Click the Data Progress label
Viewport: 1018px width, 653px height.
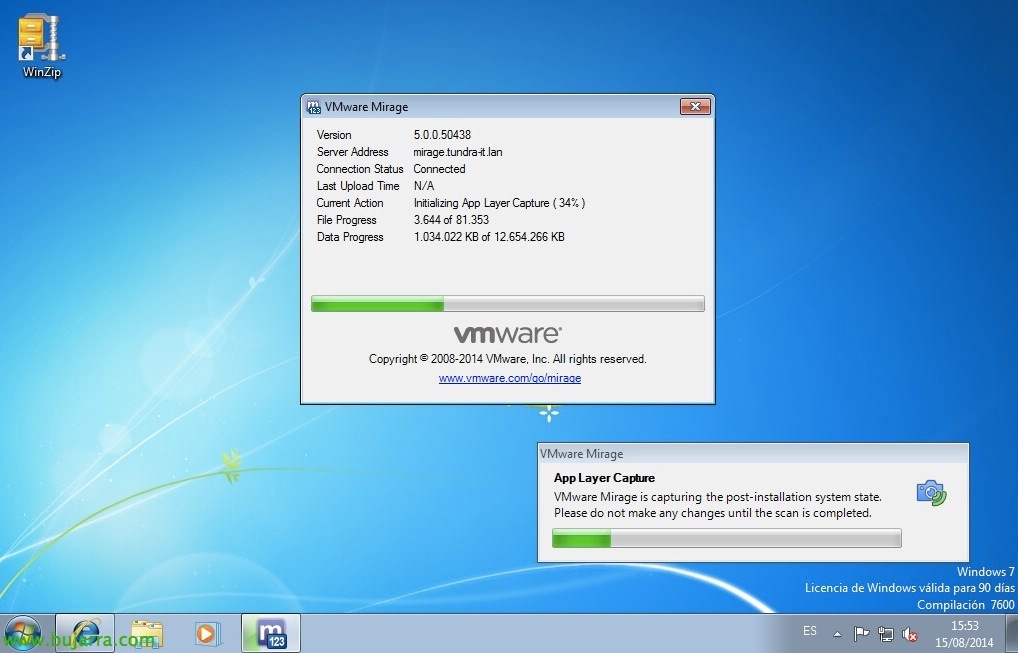tap(350, 237)
